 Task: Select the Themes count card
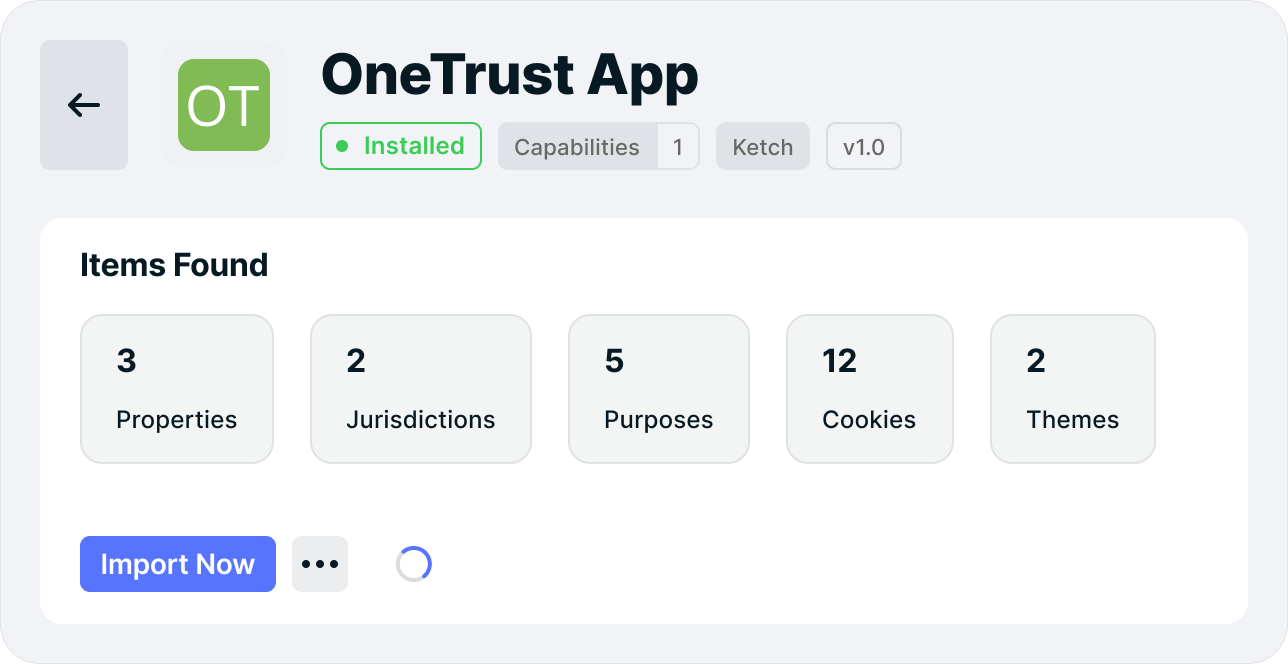(1072, 389)
